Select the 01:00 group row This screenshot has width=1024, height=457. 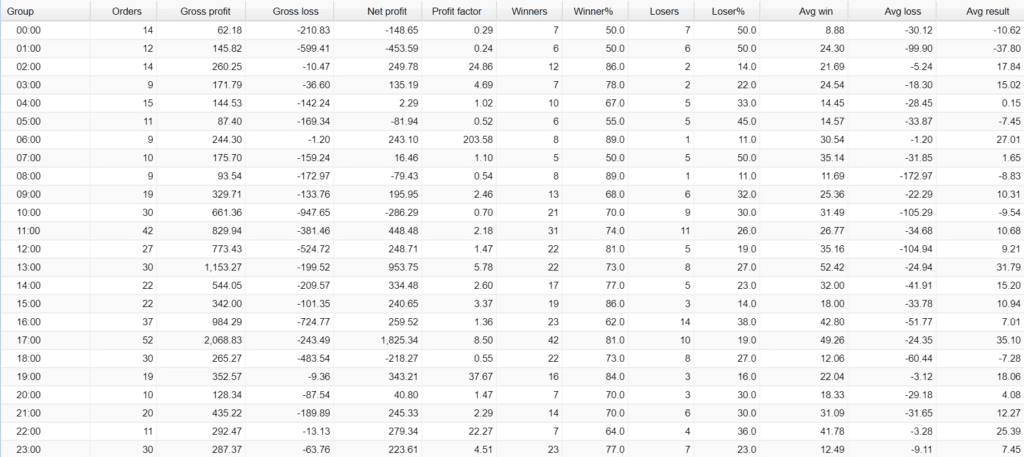coord(512,48)
